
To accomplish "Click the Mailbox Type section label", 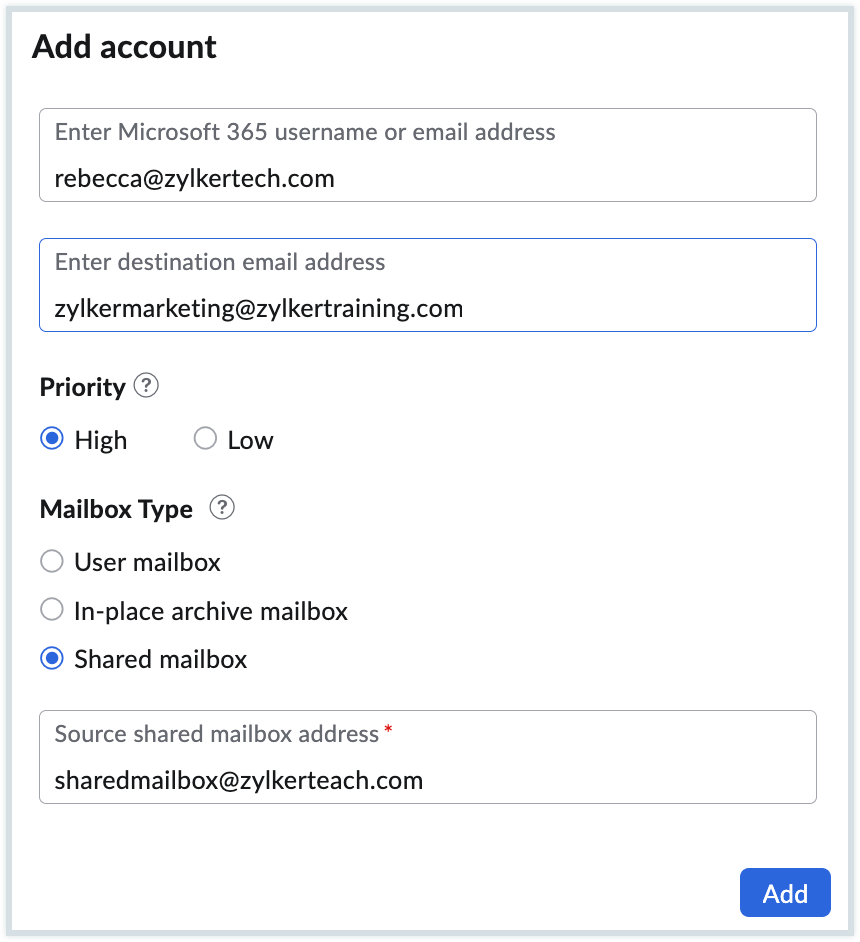I will coord(116,509).
